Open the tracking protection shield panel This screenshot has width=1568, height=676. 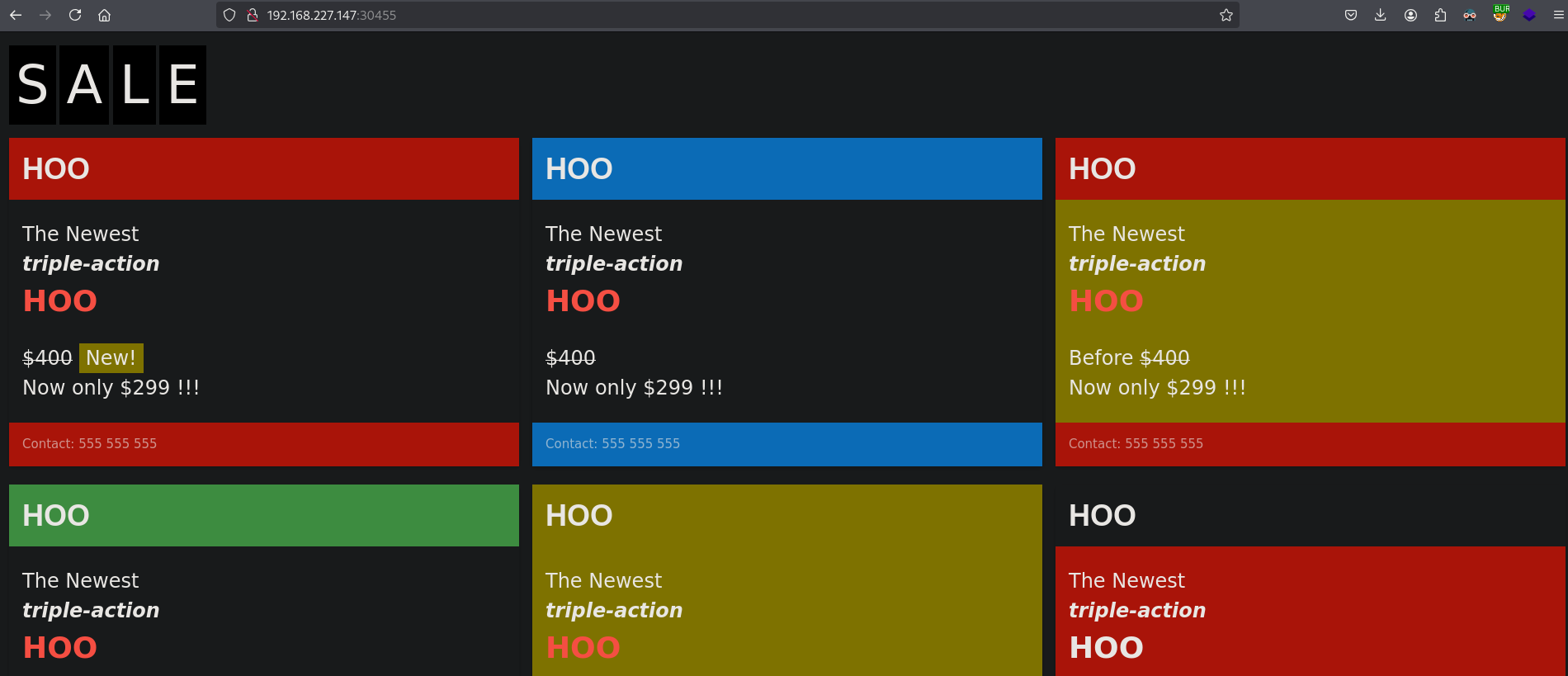229,15
